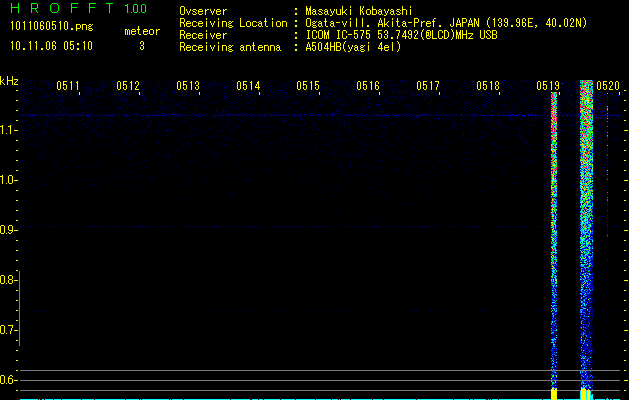Click the A504HB(yagi 4el) antenna text
Viewport: 629px width, 400px height.
coord(353,47)
